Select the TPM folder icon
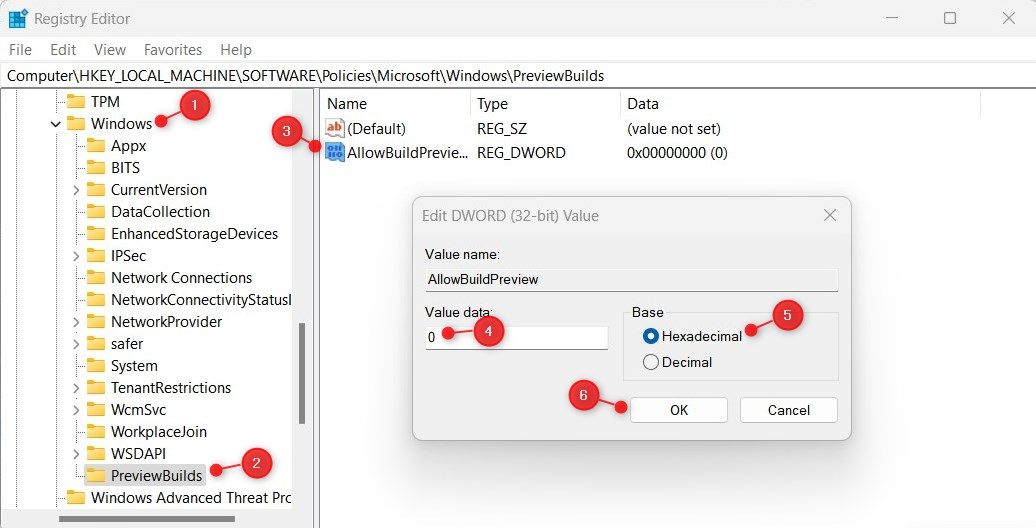The image size is (1036, 528). [76, 102]
